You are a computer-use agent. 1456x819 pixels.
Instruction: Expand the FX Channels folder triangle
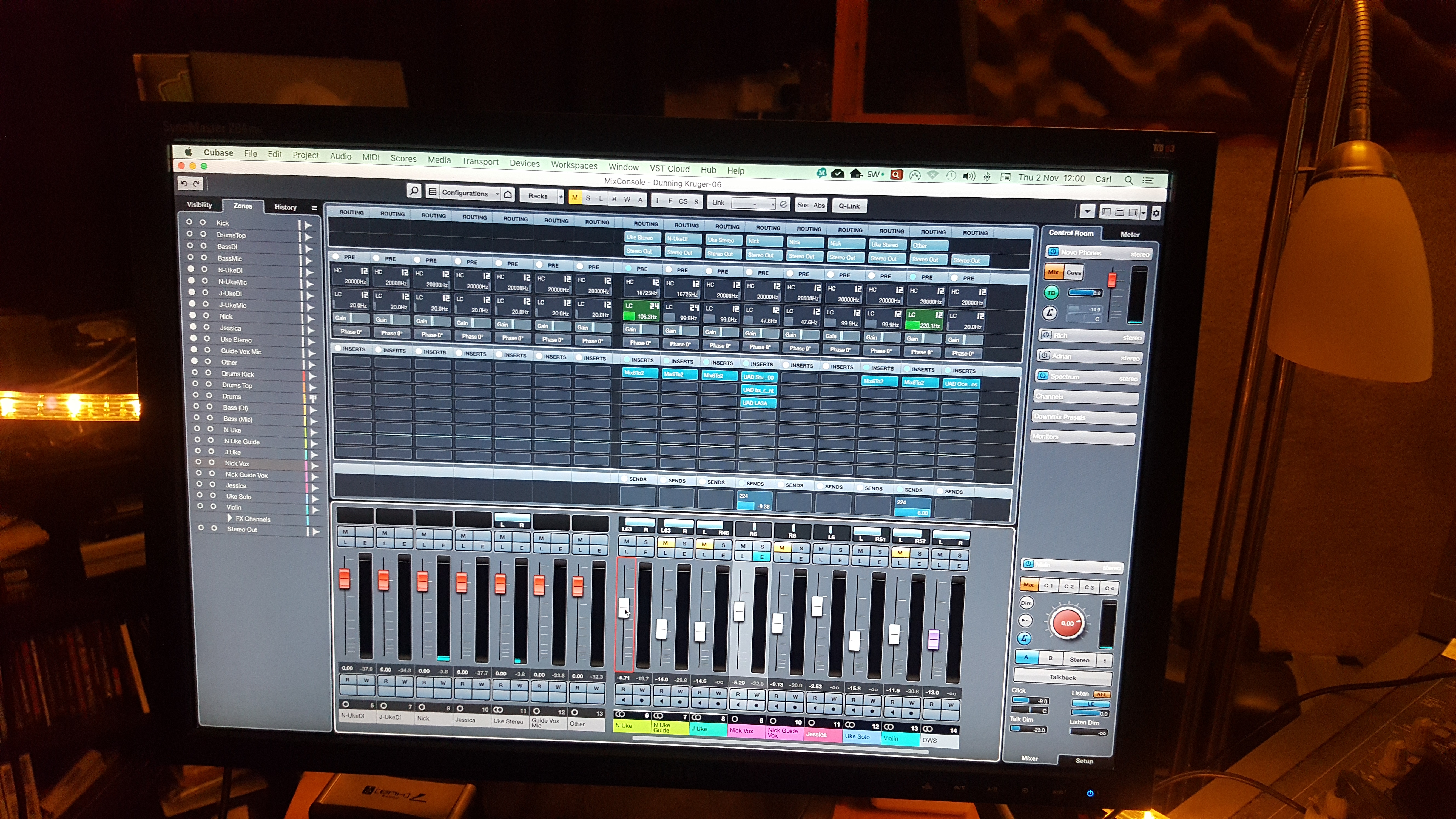[x=229, y=517]
